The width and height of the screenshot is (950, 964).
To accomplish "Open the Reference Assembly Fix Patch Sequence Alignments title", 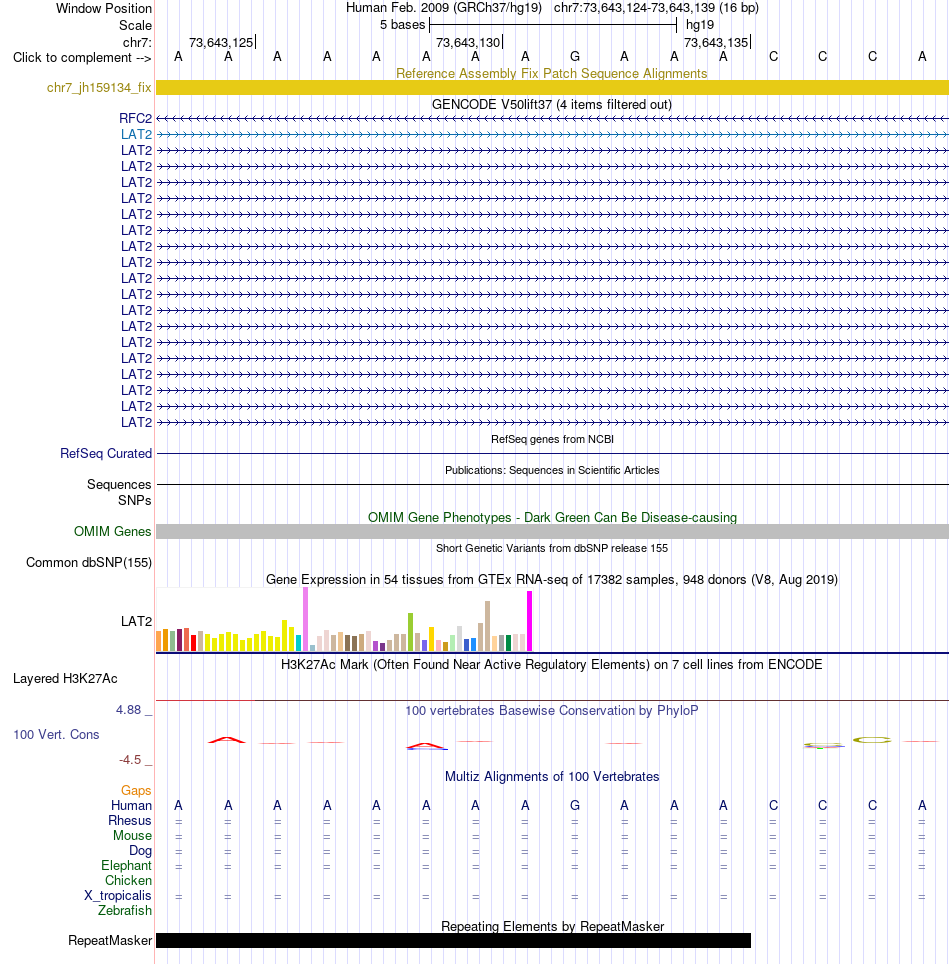I will tap(552, 73).
